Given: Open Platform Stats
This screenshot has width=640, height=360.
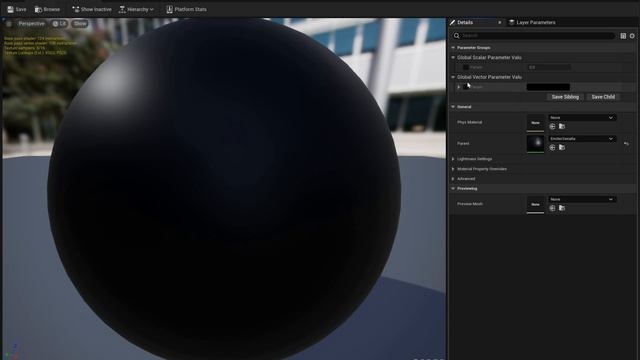Looking at the screenshot, I should pyautogui.click(x=186, y=9).
